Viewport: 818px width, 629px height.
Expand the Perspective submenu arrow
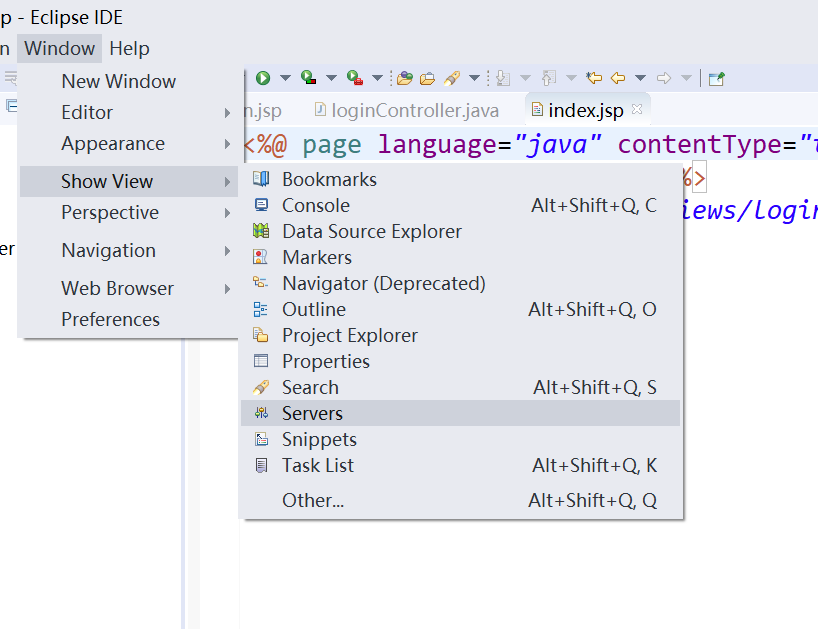[227, 213]
